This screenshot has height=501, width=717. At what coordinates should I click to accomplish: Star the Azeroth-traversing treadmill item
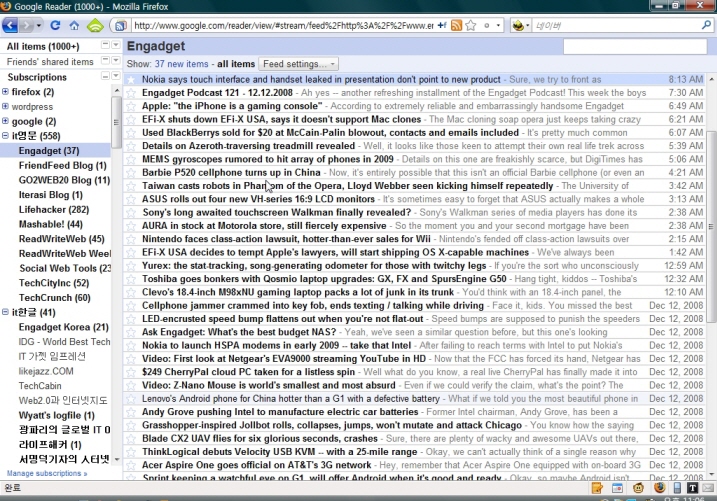pos(131,146)
